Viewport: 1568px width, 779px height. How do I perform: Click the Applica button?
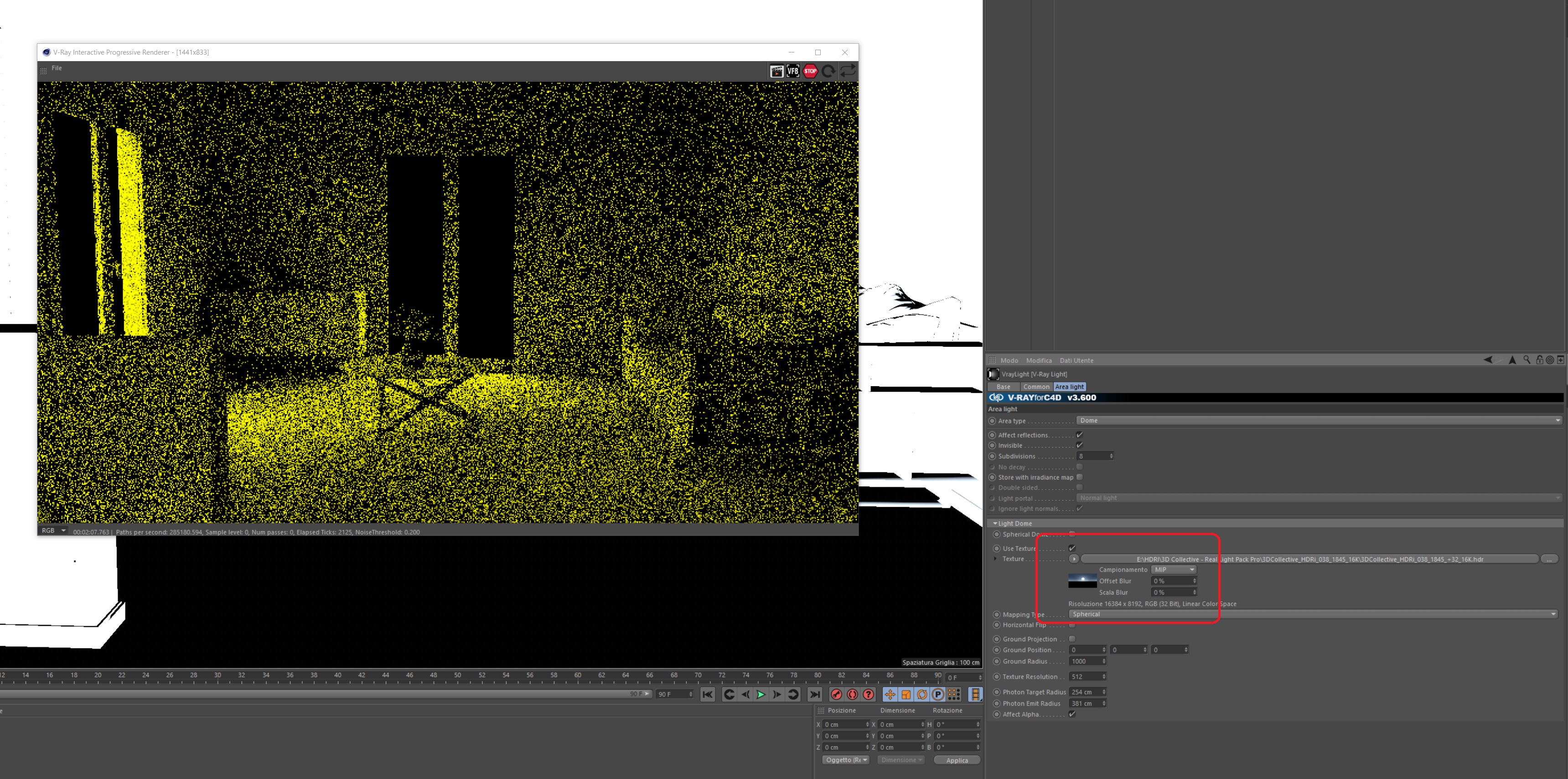coord(956,760)
